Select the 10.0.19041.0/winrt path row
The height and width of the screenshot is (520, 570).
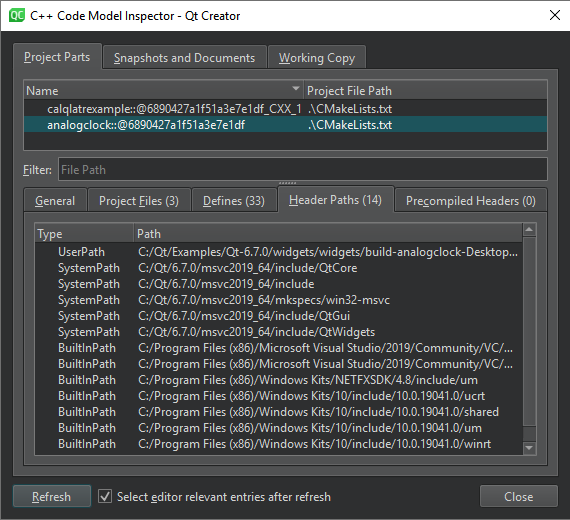(x=279, y=444)
